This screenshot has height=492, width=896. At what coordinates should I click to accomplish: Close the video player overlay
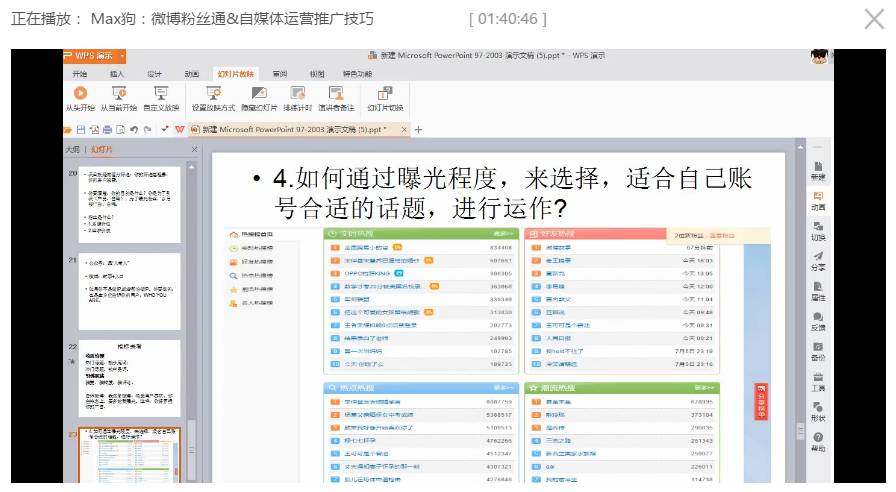pyautogui.click(x=874, y=19)
